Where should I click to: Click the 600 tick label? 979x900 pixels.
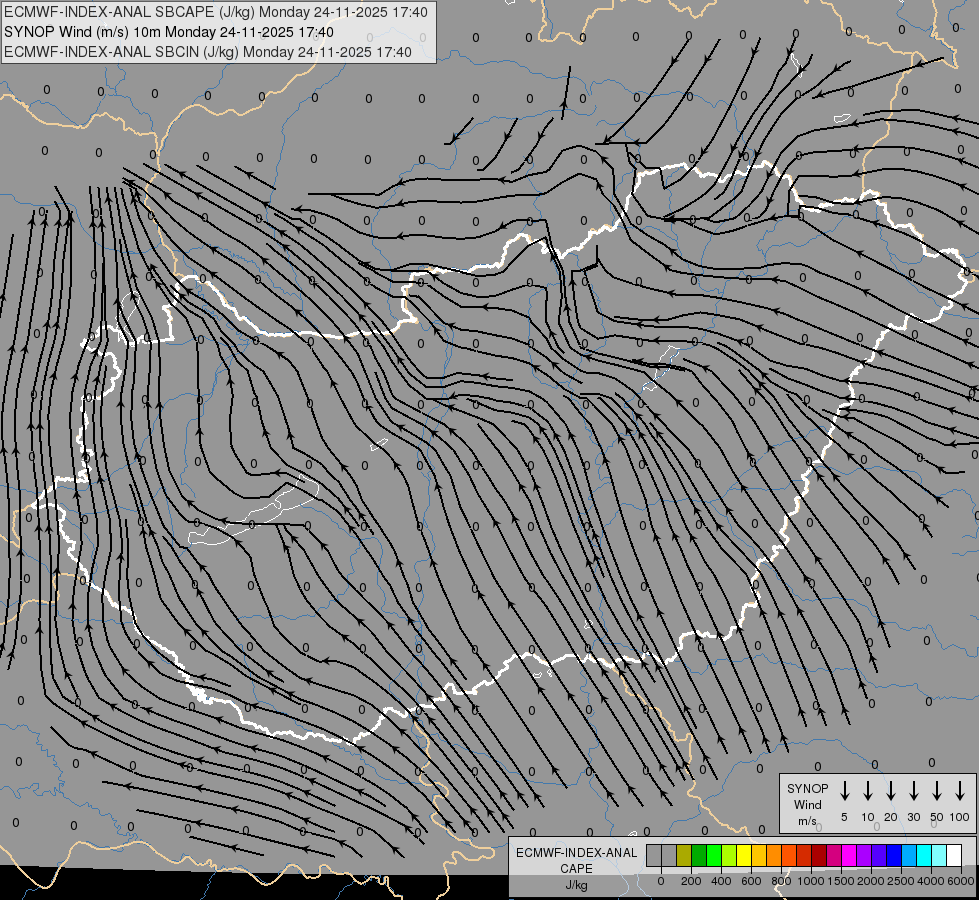(x=751, y=881)
